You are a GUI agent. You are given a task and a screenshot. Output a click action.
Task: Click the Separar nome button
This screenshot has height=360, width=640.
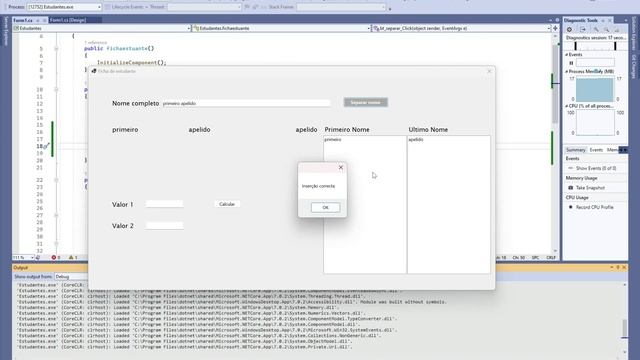click(x=366, y=102)
